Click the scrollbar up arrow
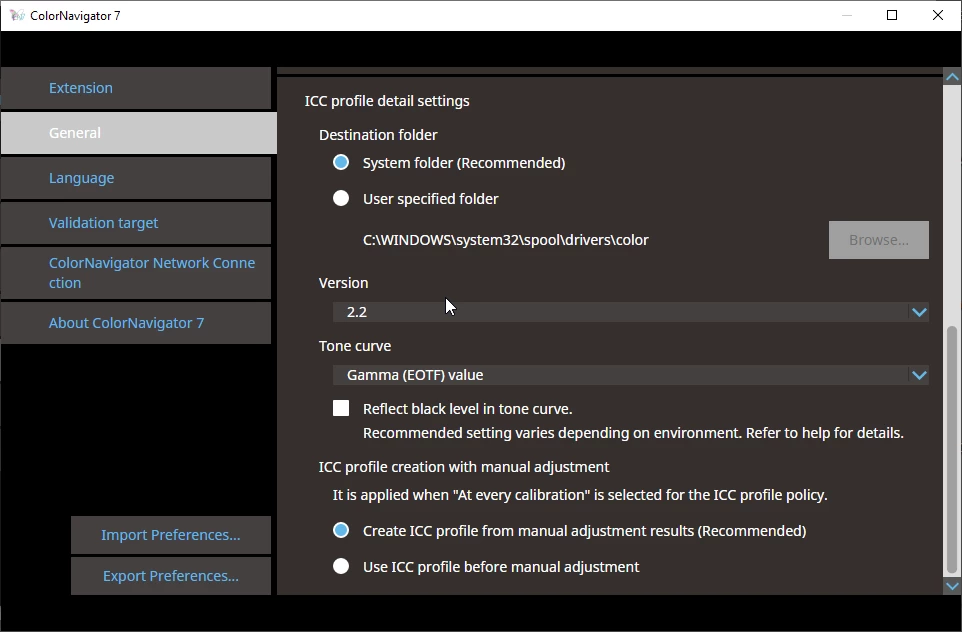 952,77
